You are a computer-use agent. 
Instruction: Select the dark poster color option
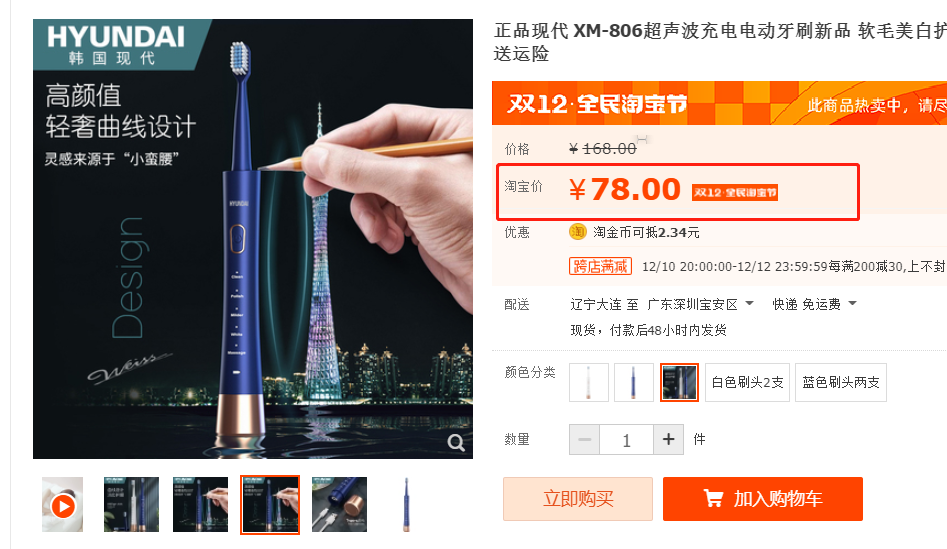(x=679, y=382)
